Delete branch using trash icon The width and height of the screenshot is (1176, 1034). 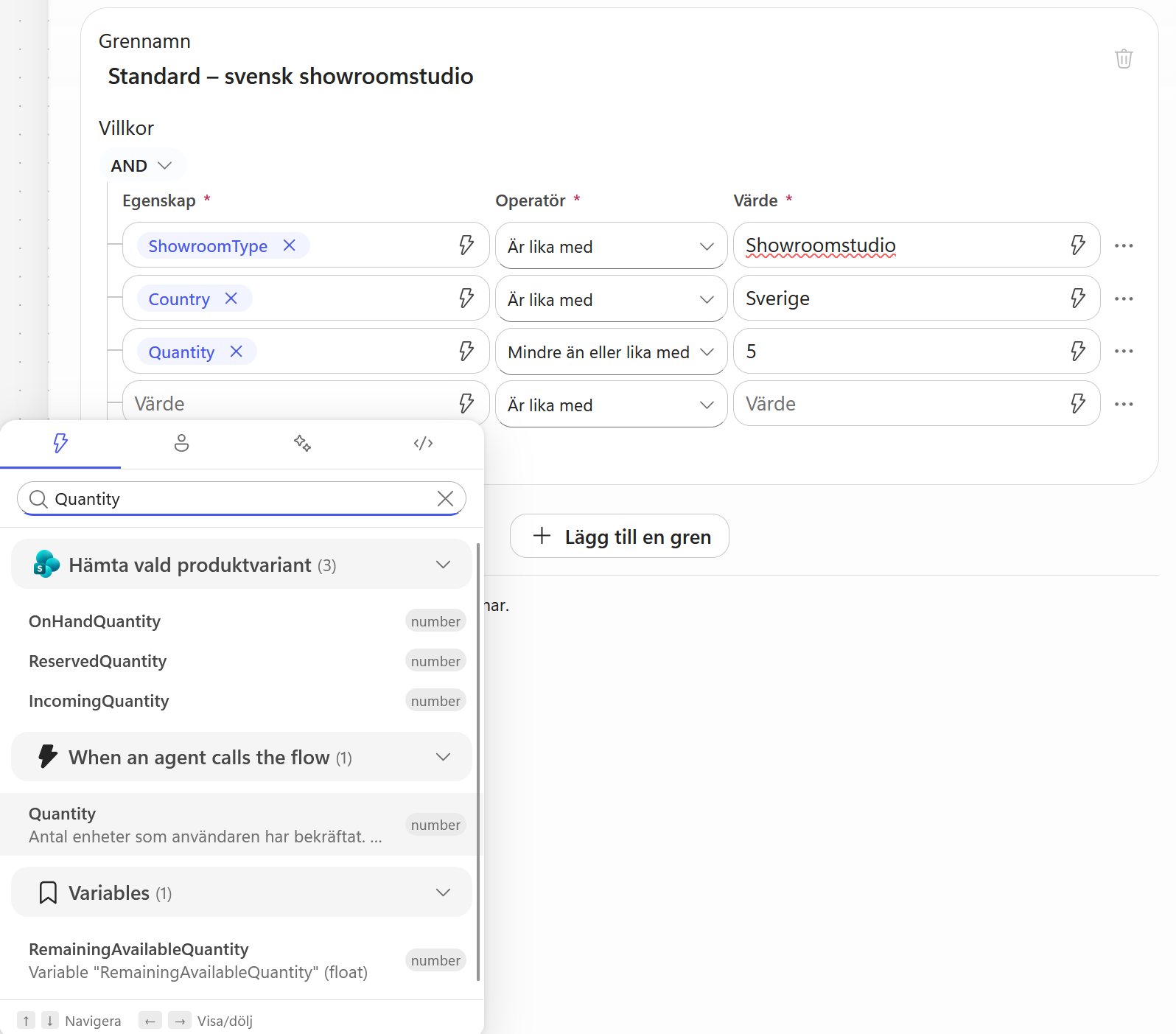click(x=1123, y=58)
